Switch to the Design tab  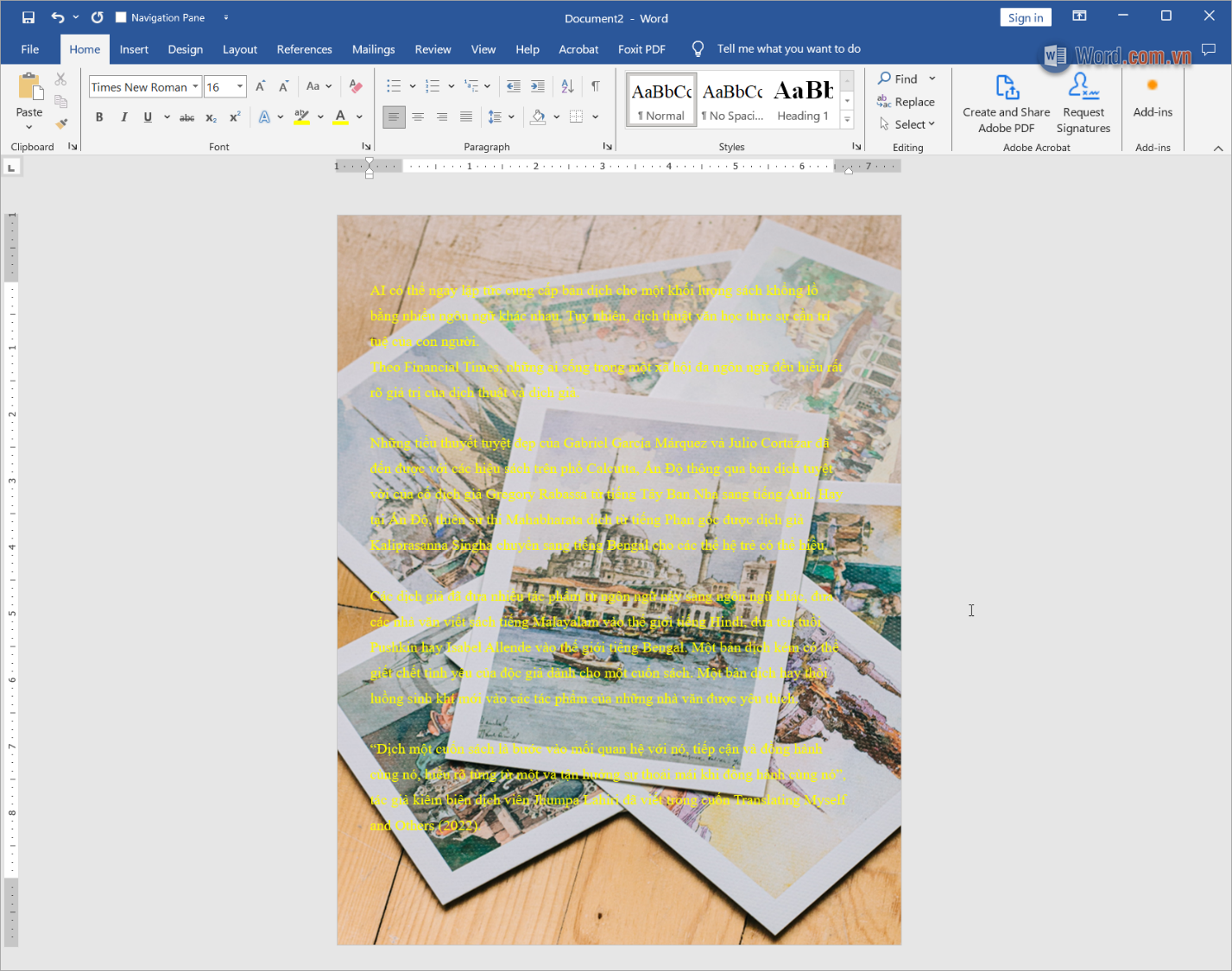point(186,49)
